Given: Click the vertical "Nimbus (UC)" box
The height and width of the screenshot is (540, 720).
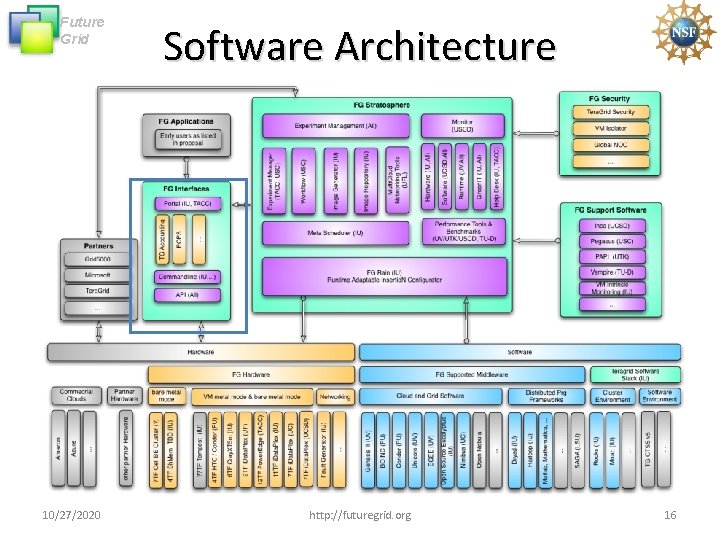Looking at the screenshot, I should 463,450.
